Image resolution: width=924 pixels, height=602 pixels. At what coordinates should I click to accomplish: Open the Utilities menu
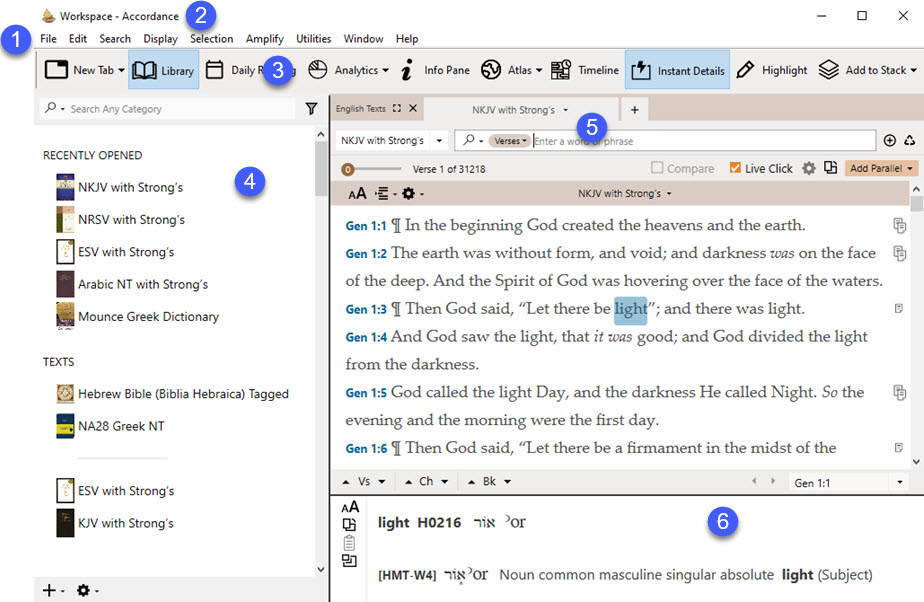coord(314,39)
